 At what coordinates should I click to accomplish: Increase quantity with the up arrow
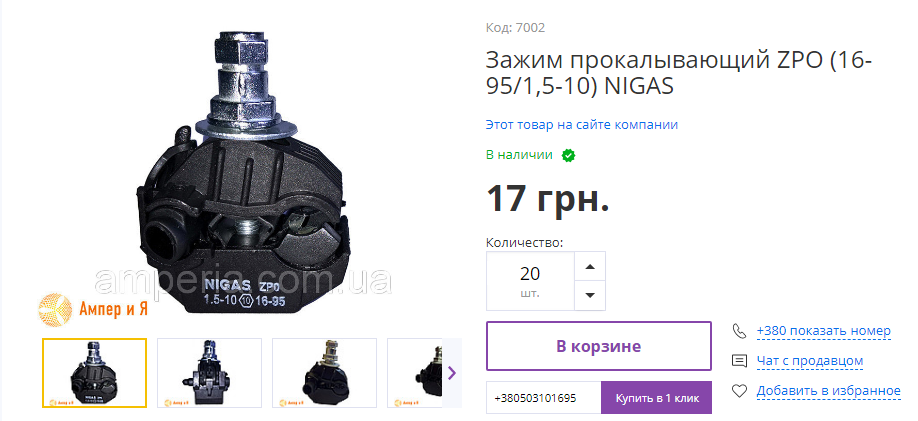[590, 266]
